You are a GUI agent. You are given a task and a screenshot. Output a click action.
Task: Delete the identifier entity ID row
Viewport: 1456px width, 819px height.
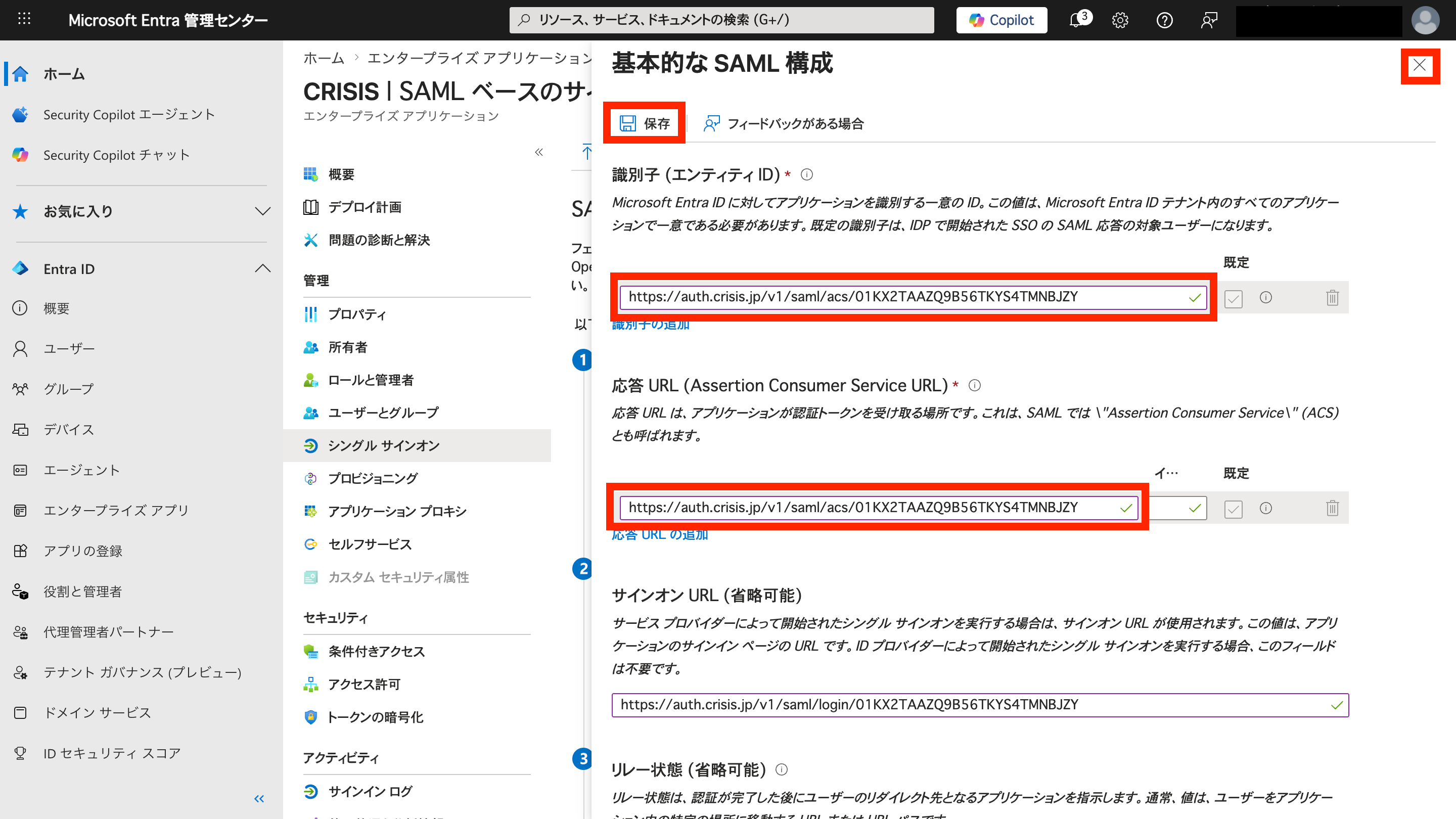click(1332, 297)
